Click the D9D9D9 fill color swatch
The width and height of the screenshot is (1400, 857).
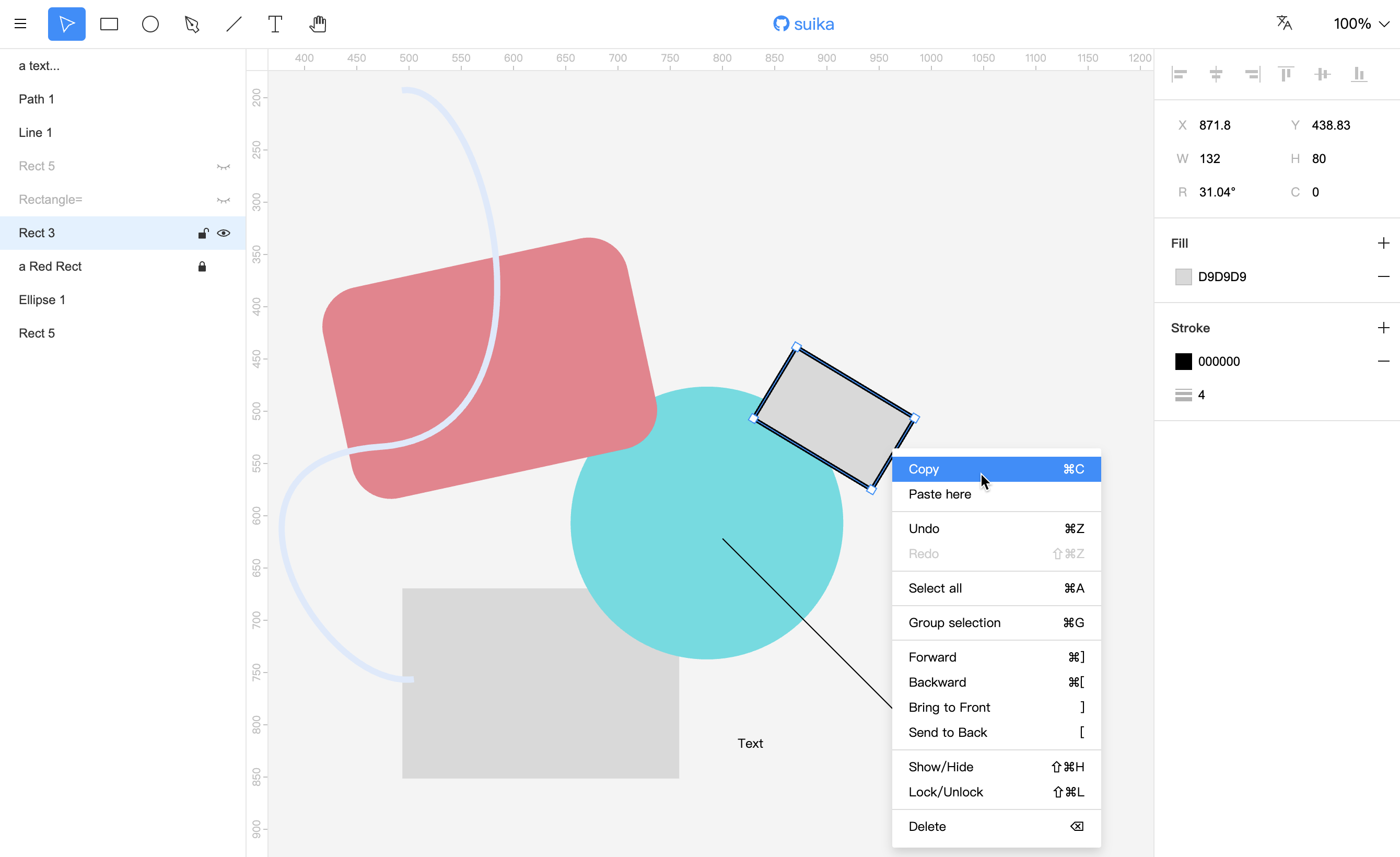[x=1183, y=277]
